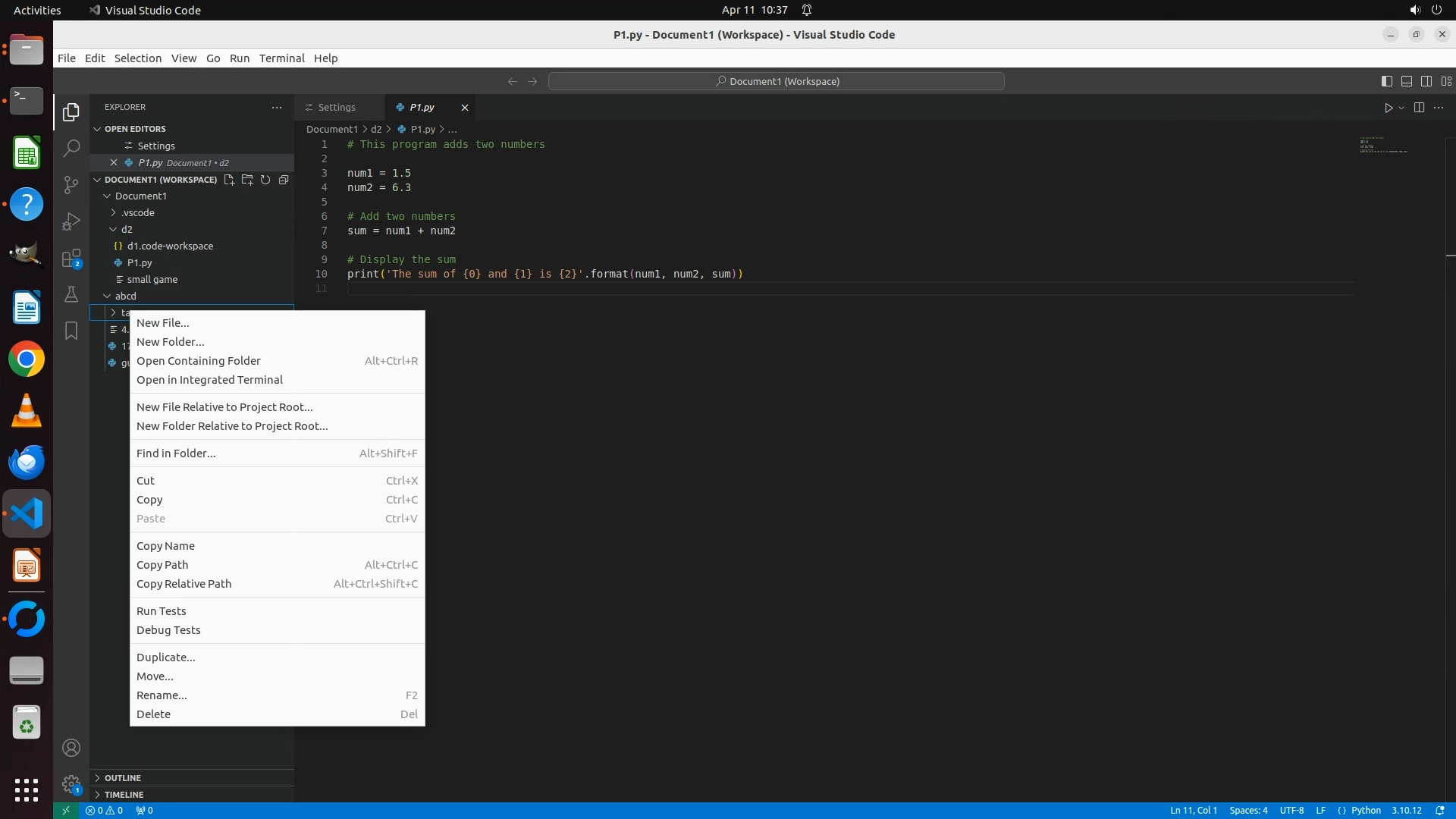1456x819 pixels.
Task: Choose Copy Path from context menu
Action: pyautogui.click(x=162, y=565)
